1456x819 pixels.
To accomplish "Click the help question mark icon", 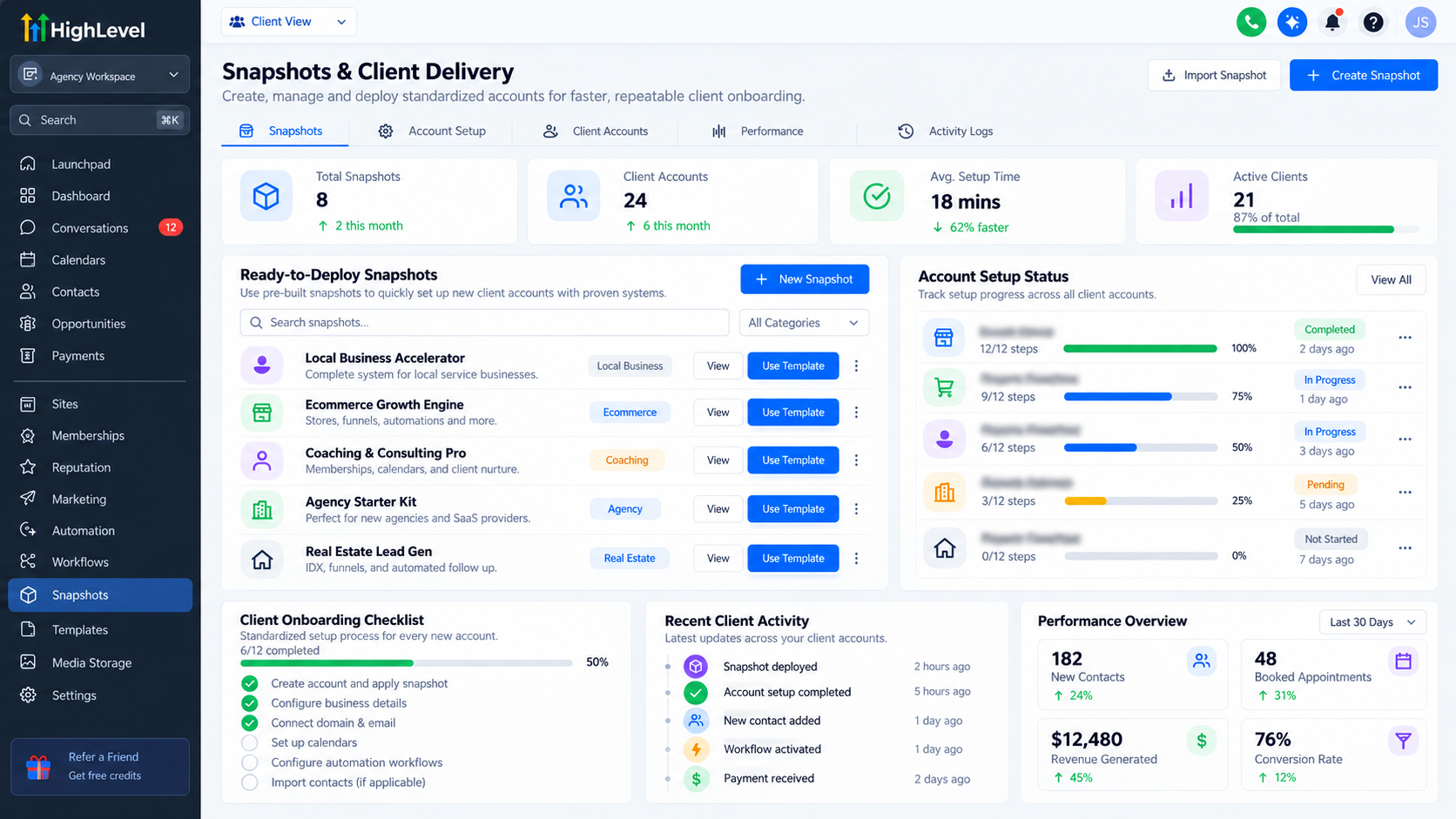I will pyautogui.click(x=1373, y=22).
